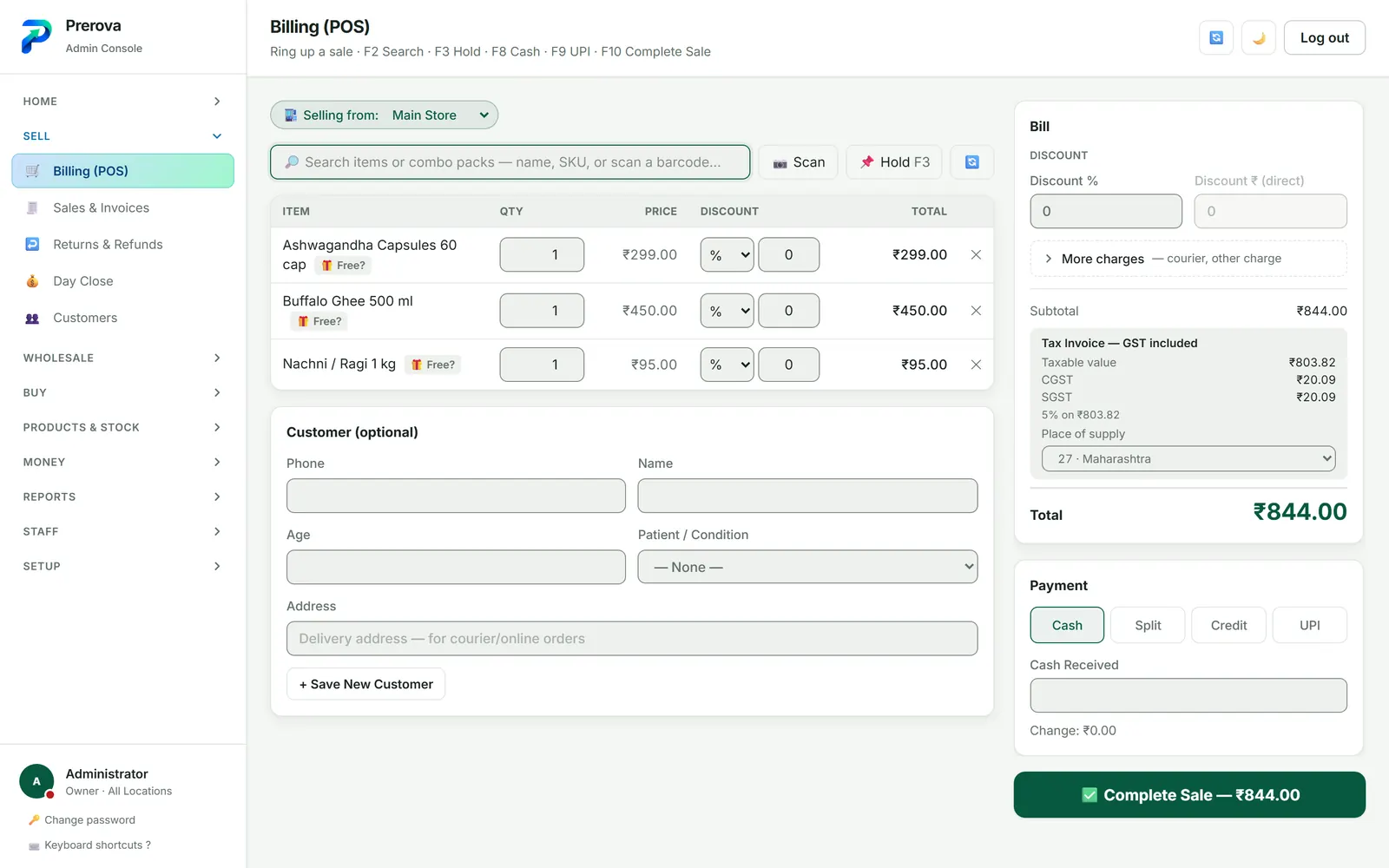Open discount type dropdown for Buffalo Ghee

click(727, 311)
